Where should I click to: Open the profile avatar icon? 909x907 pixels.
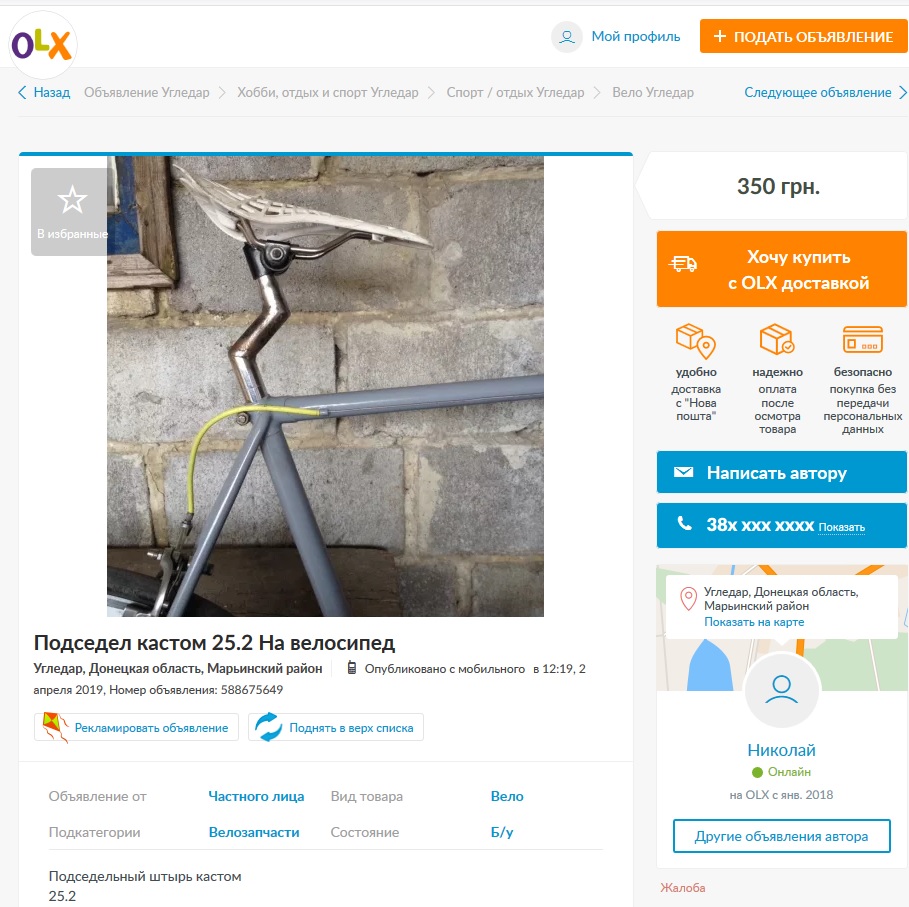click(x=566, y=37)
